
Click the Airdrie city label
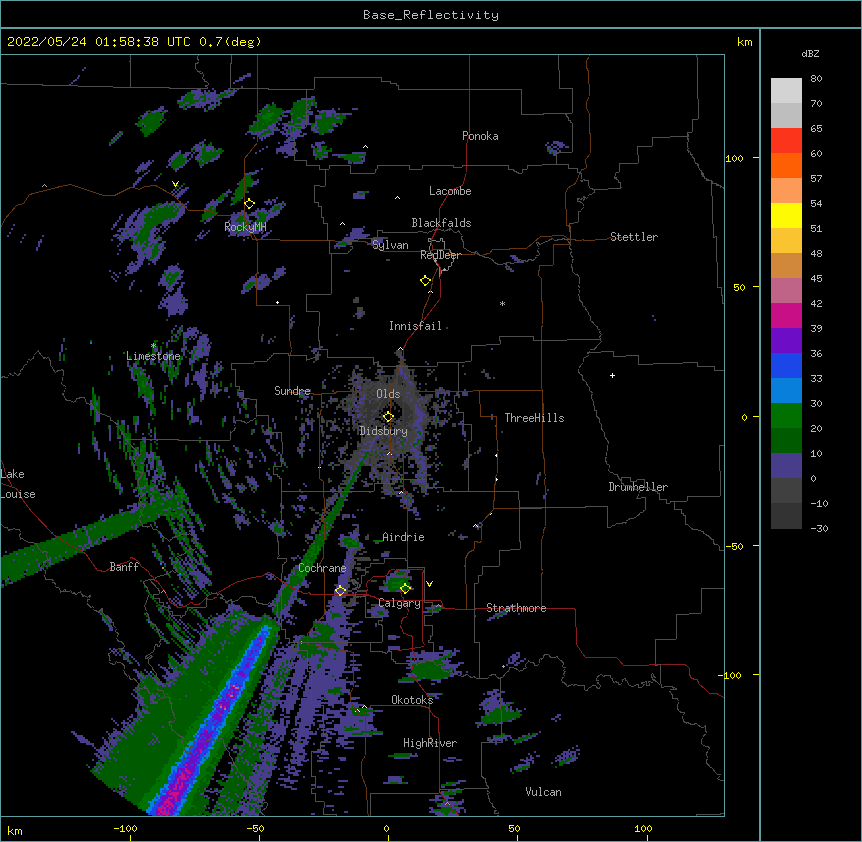[403, 537]
